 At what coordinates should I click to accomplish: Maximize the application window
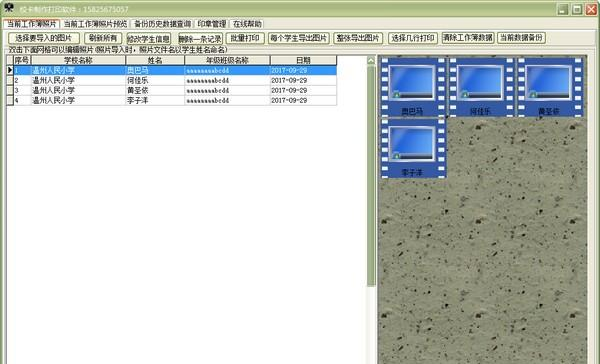click(x=577, y=9)
